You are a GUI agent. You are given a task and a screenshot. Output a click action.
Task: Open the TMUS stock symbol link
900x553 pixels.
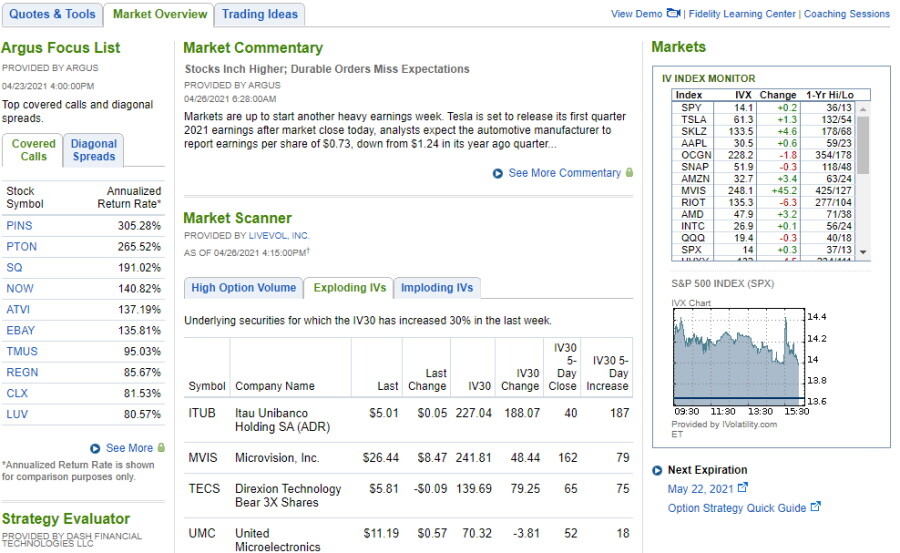tap(22, 351)
